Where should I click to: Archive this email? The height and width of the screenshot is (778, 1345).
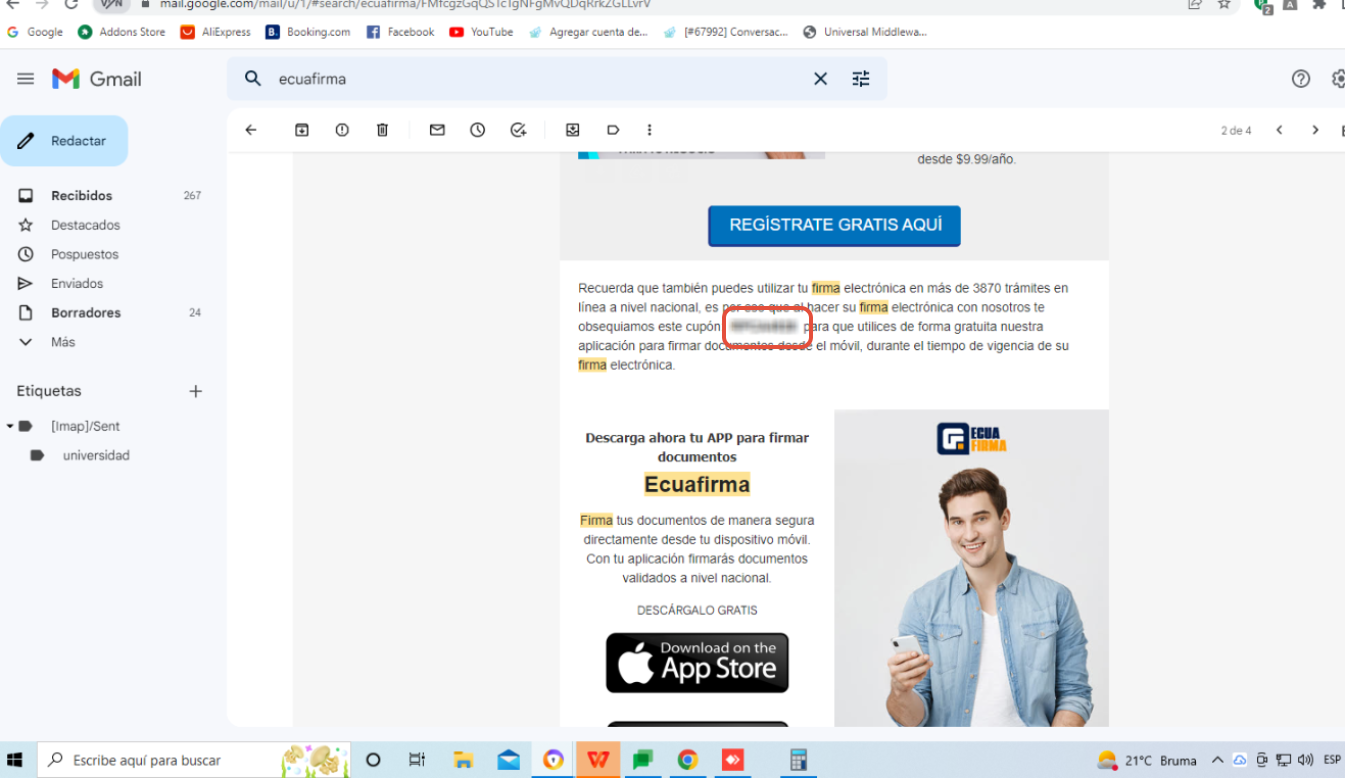coord(302,130)
